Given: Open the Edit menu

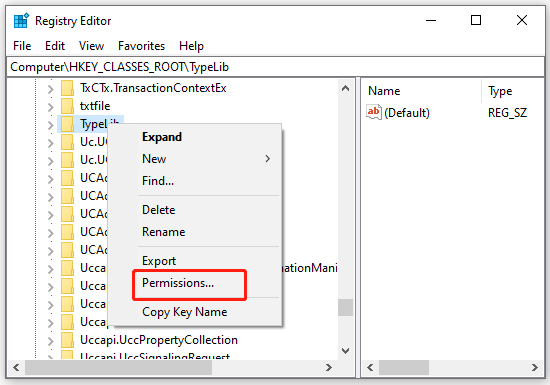Looking at the screenshot, I should pos(55,46).
